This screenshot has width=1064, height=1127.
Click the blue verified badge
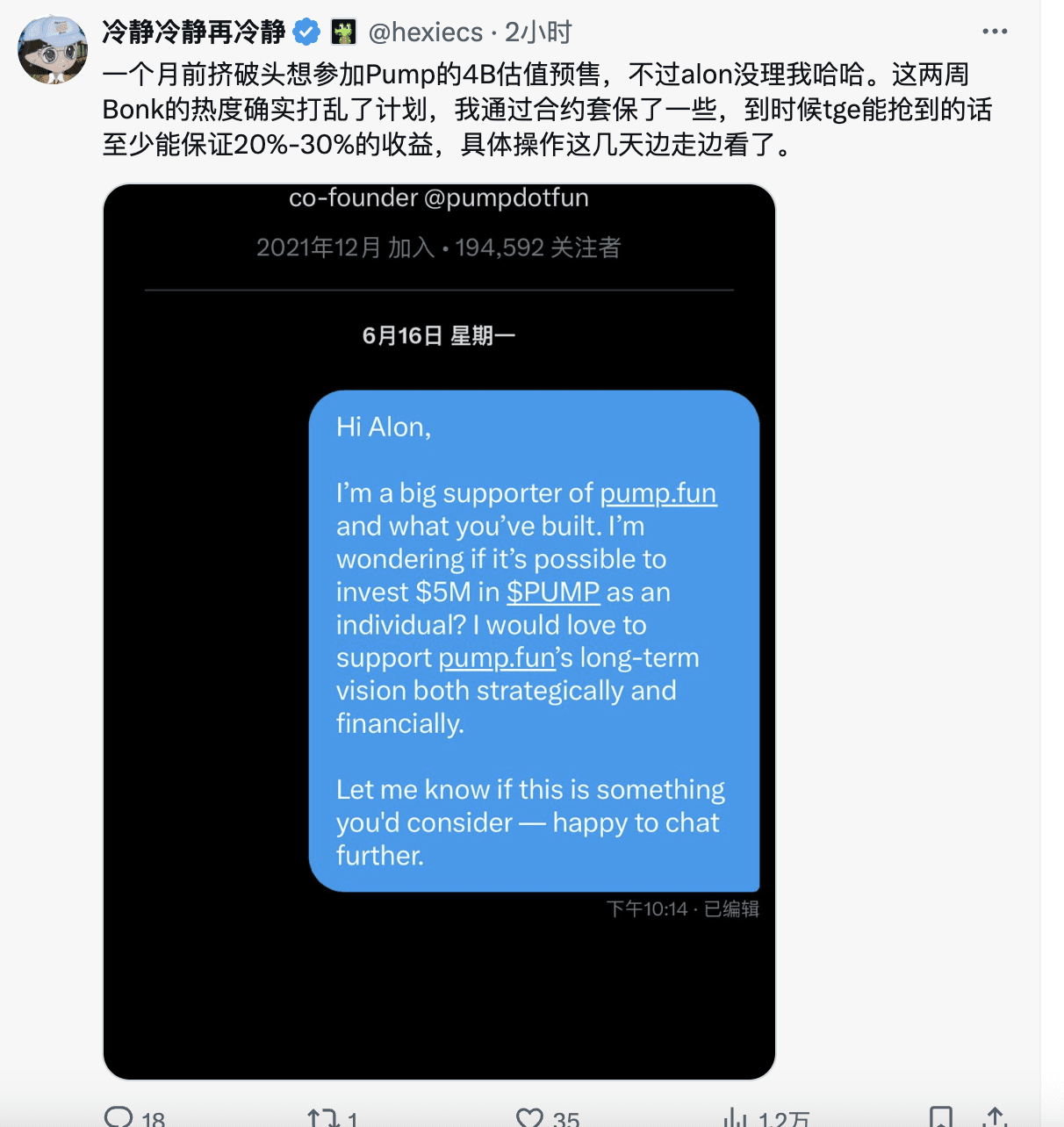coord(306,32)
